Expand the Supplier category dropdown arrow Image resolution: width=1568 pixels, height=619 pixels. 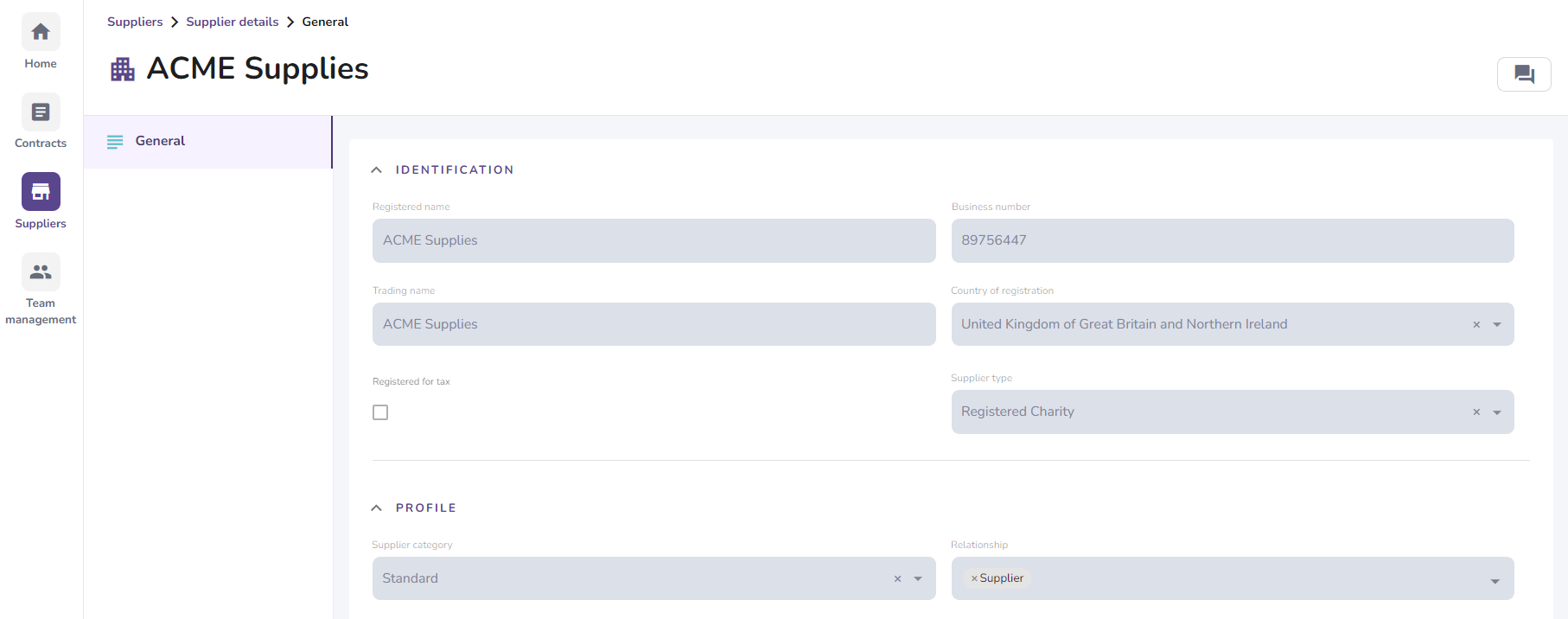click(918, 579)
